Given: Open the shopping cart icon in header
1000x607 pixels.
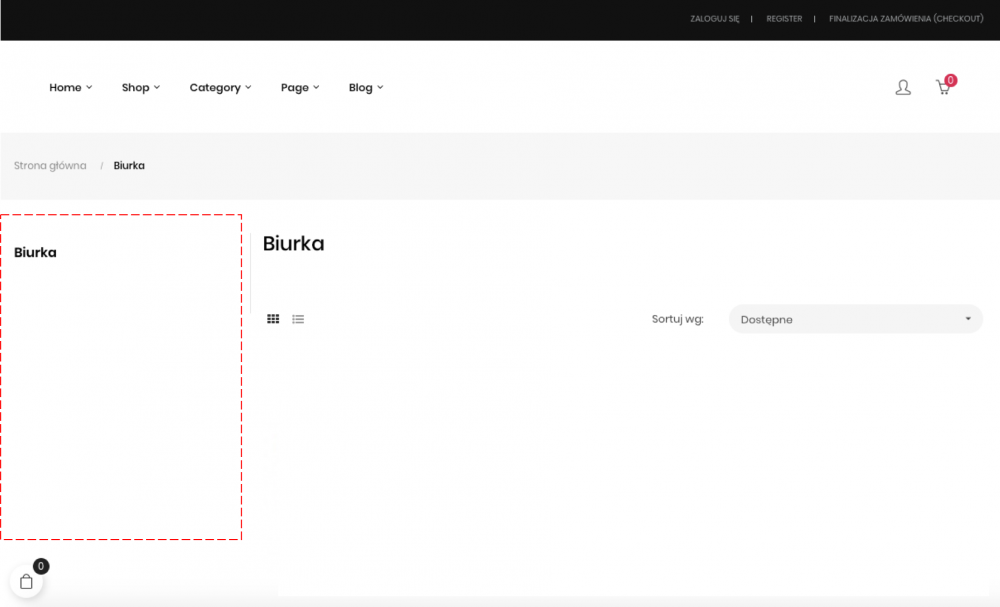Looking at the screenshot, I should click(942, 88).
